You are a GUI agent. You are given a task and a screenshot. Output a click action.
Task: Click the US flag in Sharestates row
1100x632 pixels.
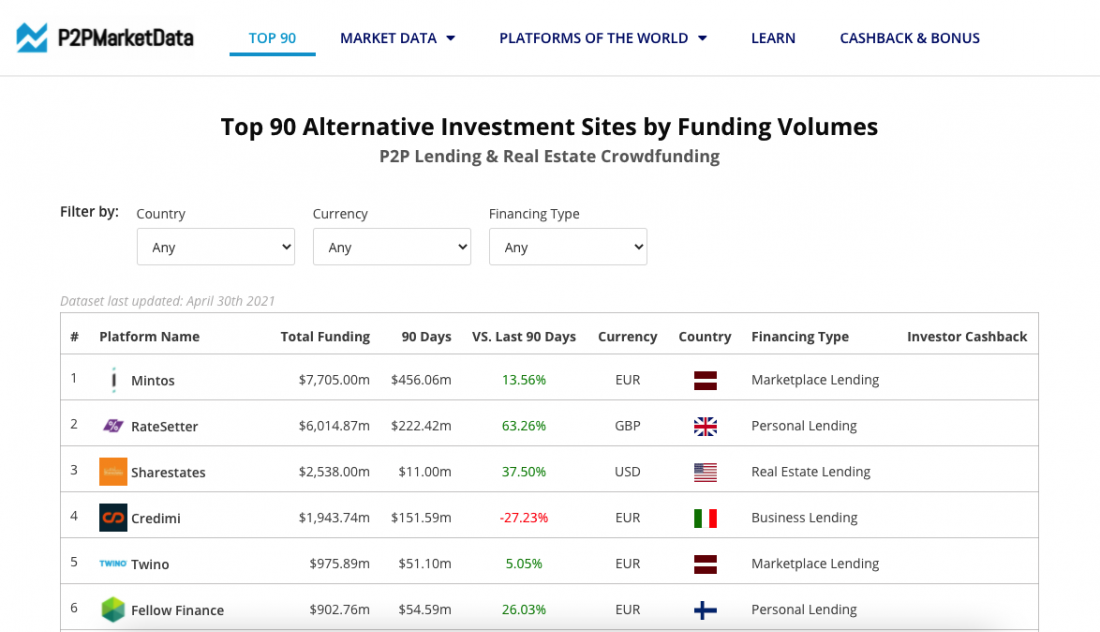[705, 472]
